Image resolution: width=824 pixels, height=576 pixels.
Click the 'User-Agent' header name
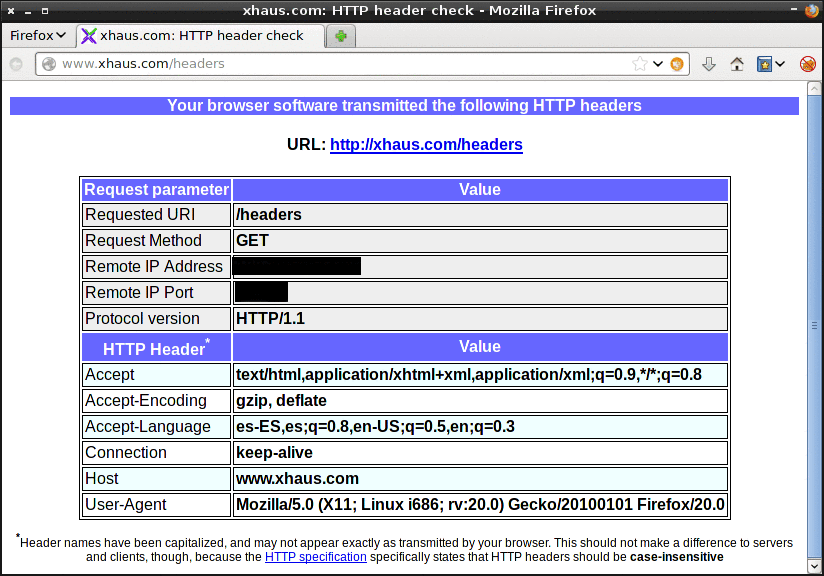(126, 505)
